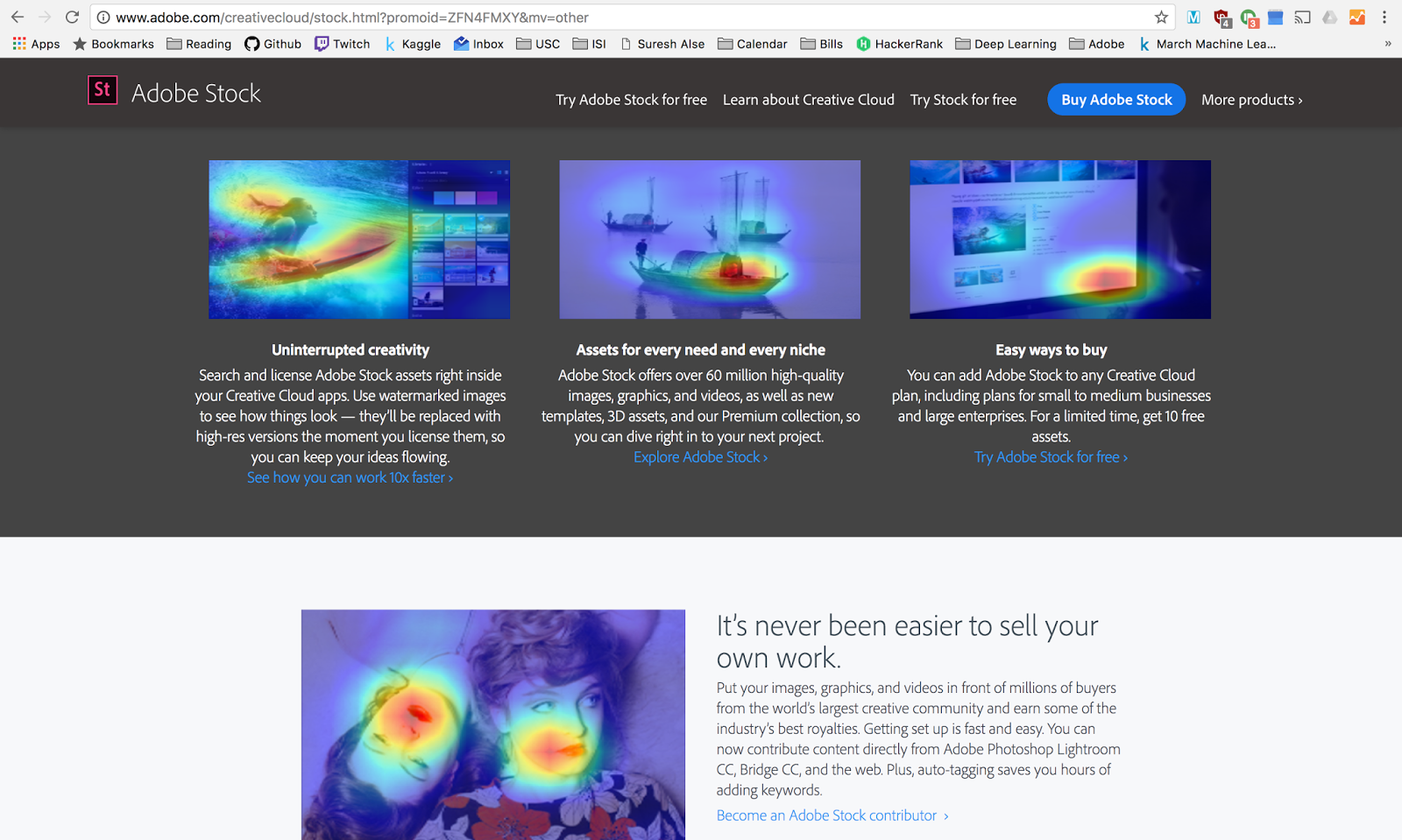Viewport: 1402px width, 840px height.
Task: Click the Google Cast extension icon
Action: coord(1302,17)
